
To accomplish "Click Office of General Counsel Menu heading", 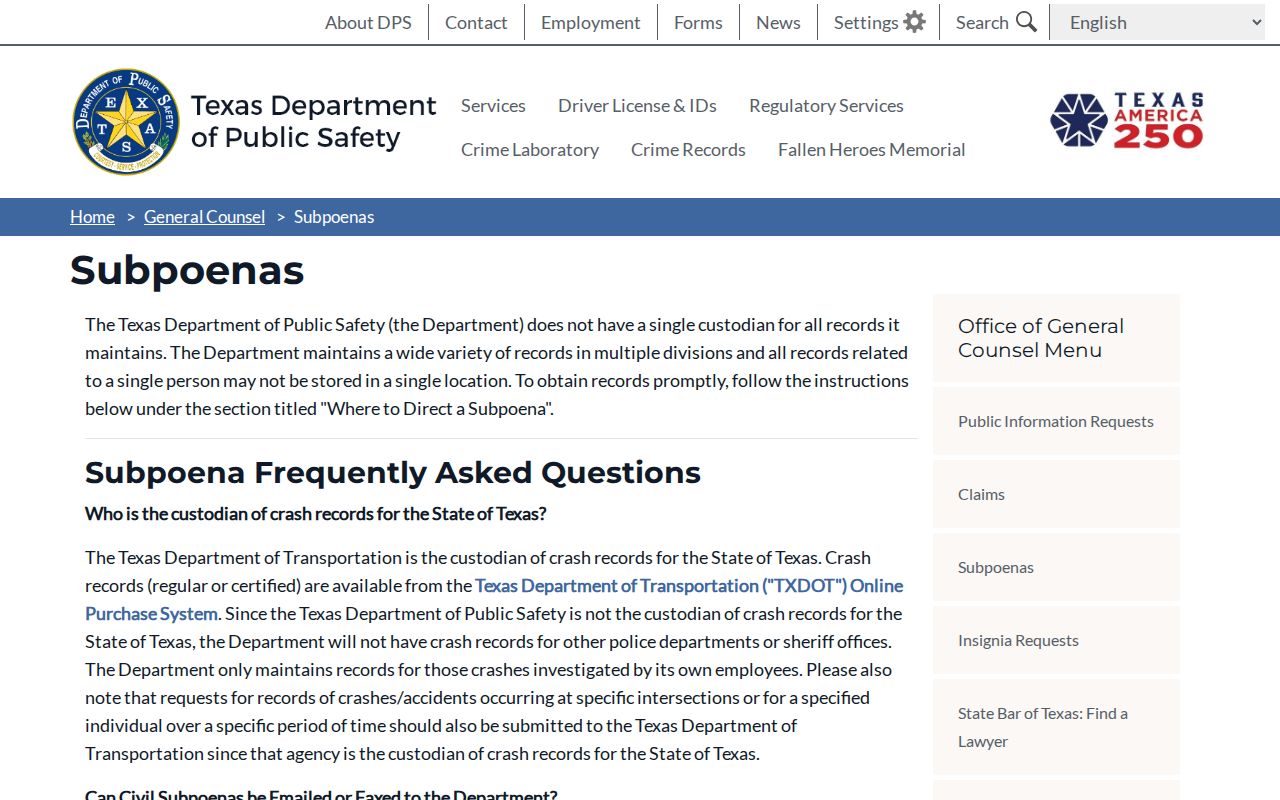I will pos(1041,338).
